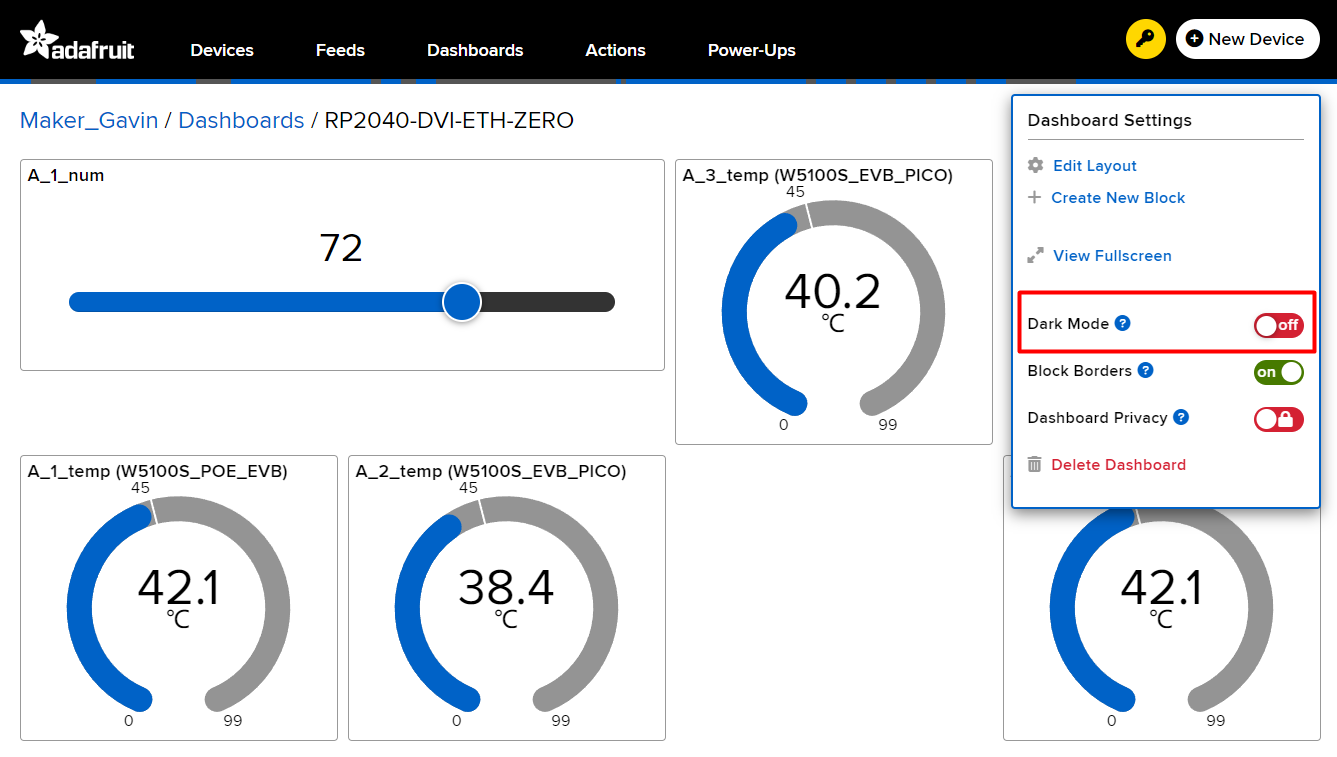Click the Adafruit logo
This screenshot has width=1337, height=757.
(x=77, y=40)
